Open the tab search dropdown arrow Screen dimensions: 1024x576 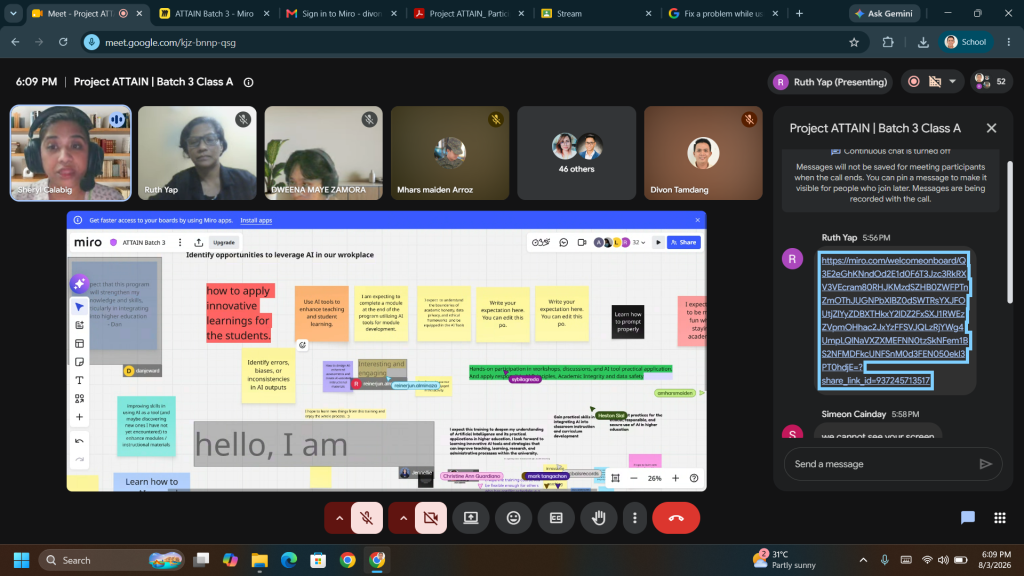point(13,13)
